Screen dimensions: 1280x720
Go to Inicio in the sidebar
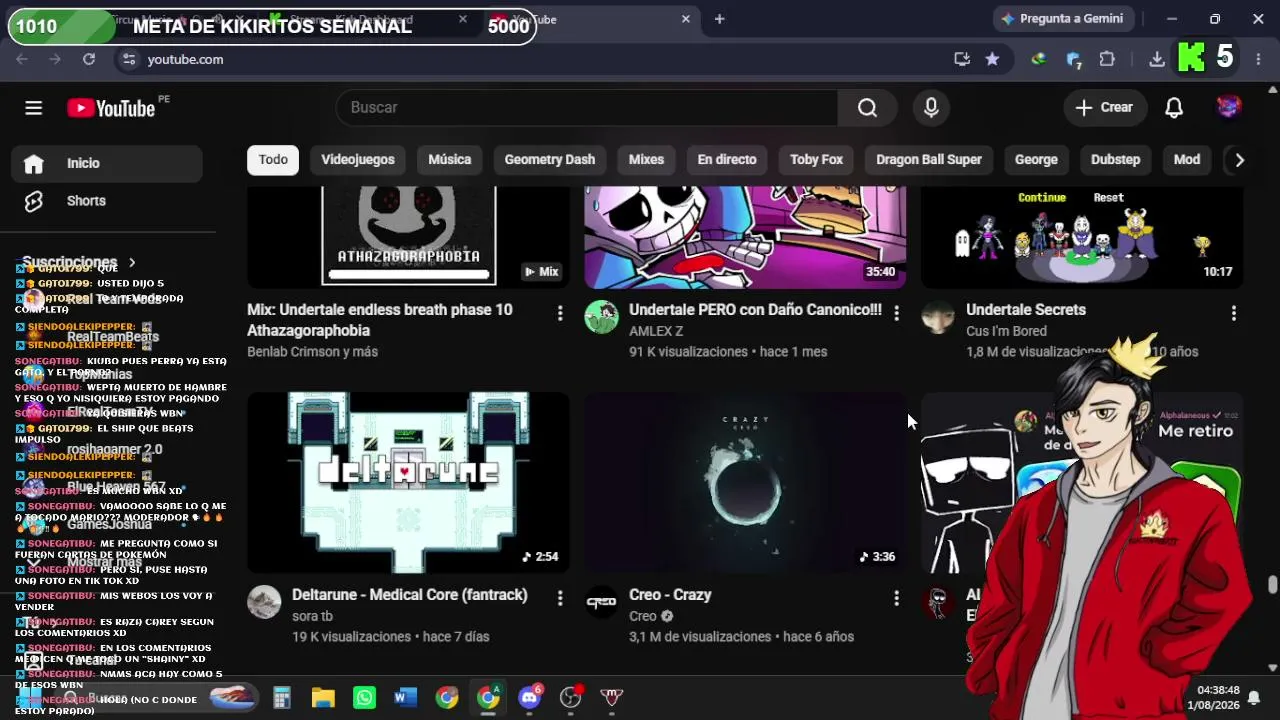pyautogui.click(x=107, y=163)
